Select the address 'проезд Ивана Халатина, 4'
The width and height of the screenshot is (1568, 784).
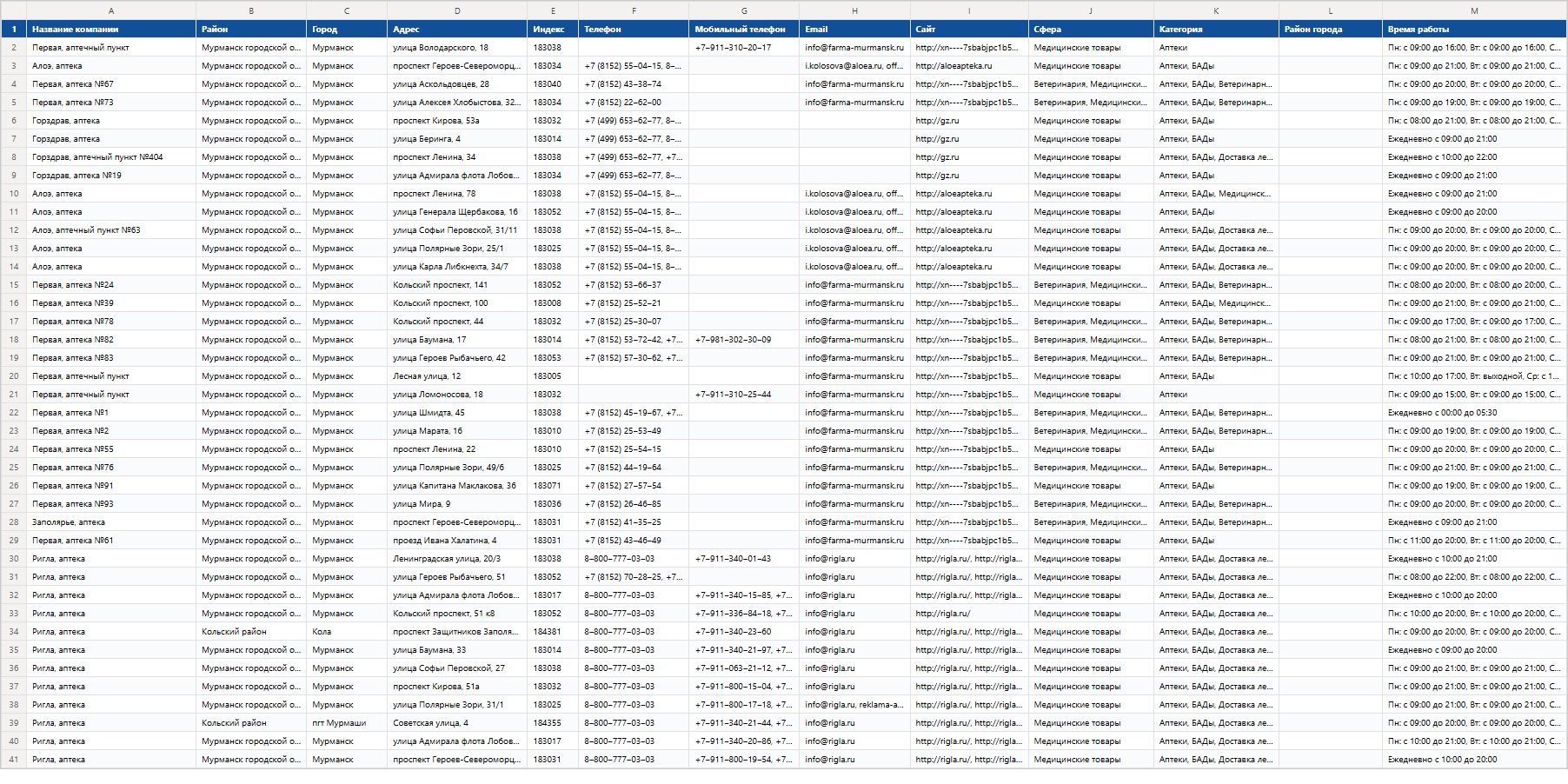click(x=457, y=541)
